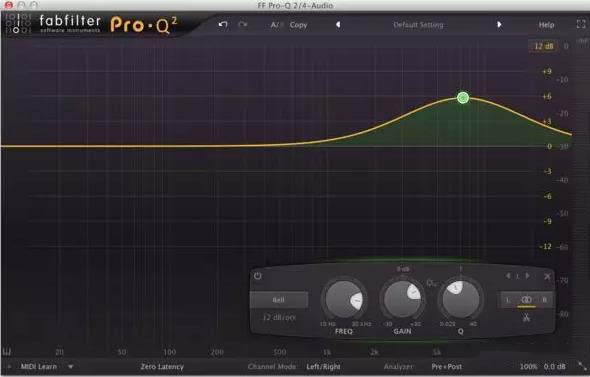Open the Help menu
590x377 pixels.
click(x=546, y=25)
